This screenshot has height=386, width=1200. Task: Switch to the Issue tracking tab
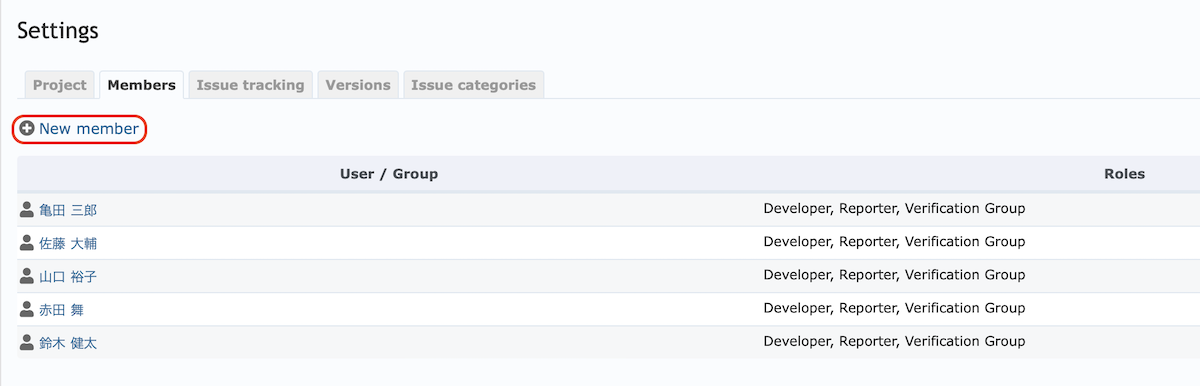tap(250, 85)
